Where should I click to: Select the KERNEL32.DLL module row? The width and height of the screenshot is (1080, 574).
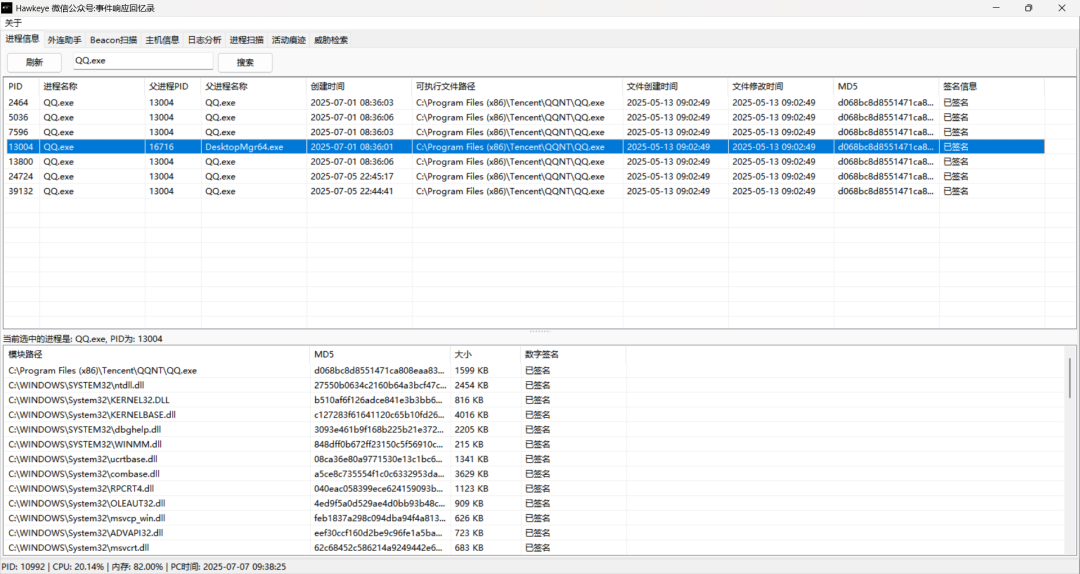[315, 400]
